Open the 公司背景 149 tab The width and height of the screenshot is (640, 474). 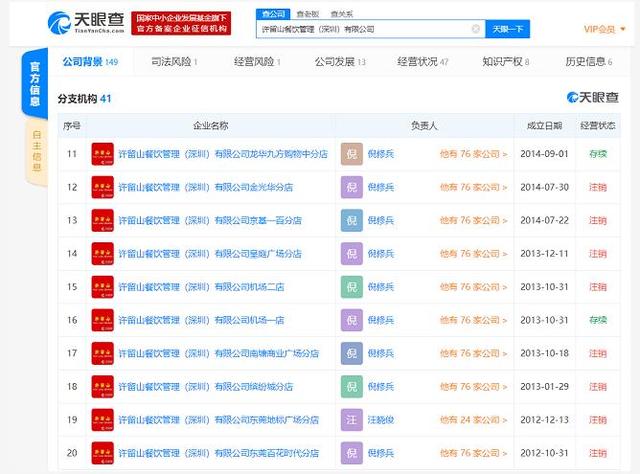90,62
